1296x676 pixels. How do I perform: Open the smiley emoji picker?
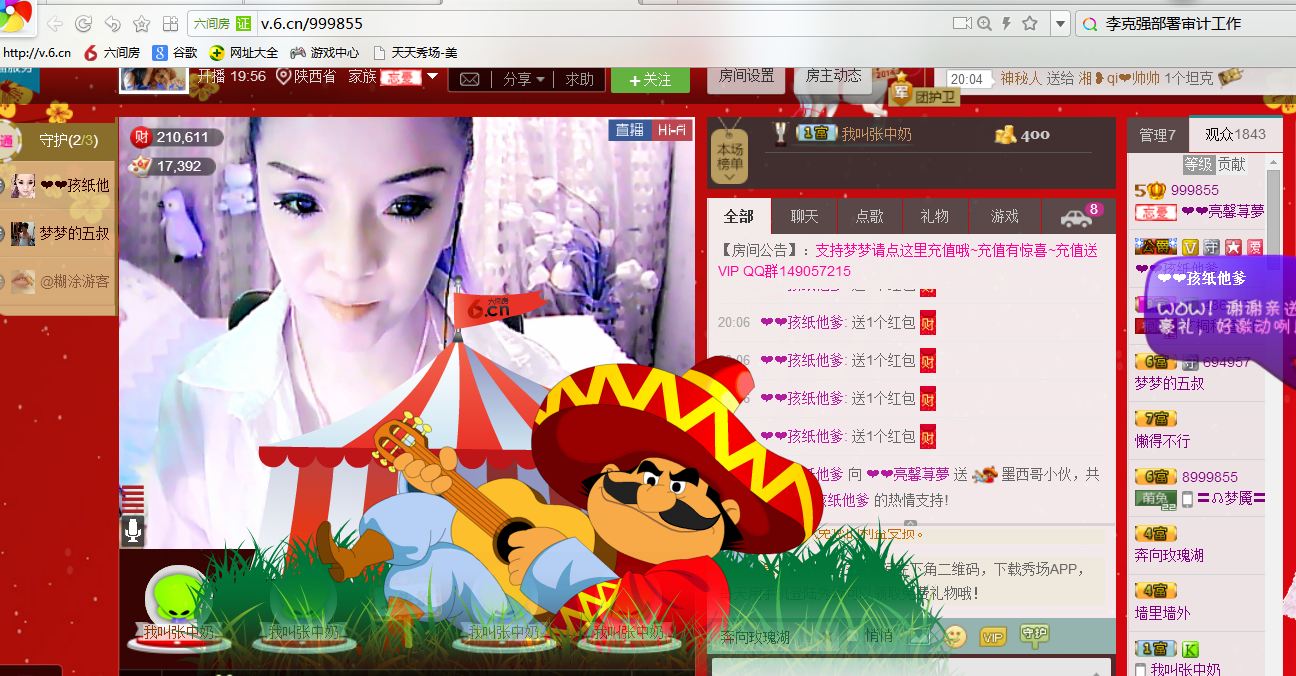(955, 637)
